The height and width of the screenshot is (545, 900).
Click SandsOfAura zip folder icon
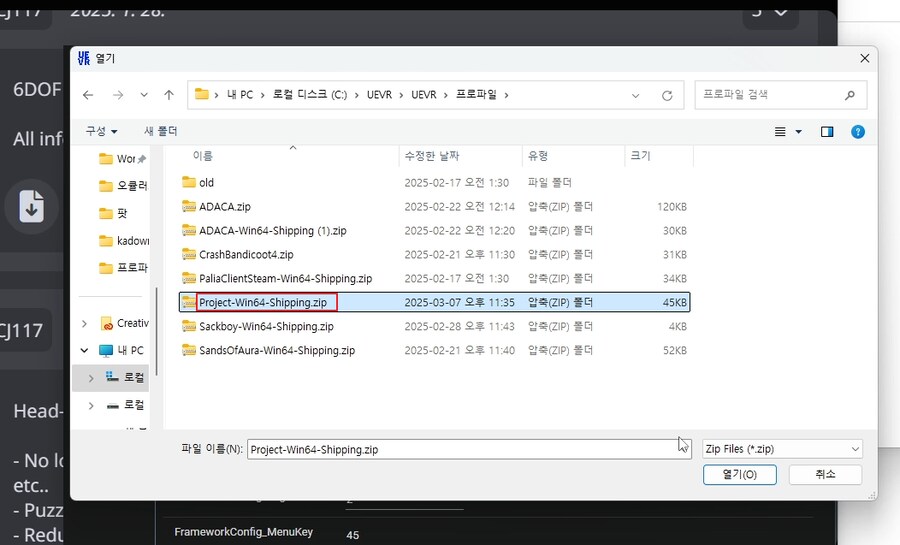pos(189,350)
